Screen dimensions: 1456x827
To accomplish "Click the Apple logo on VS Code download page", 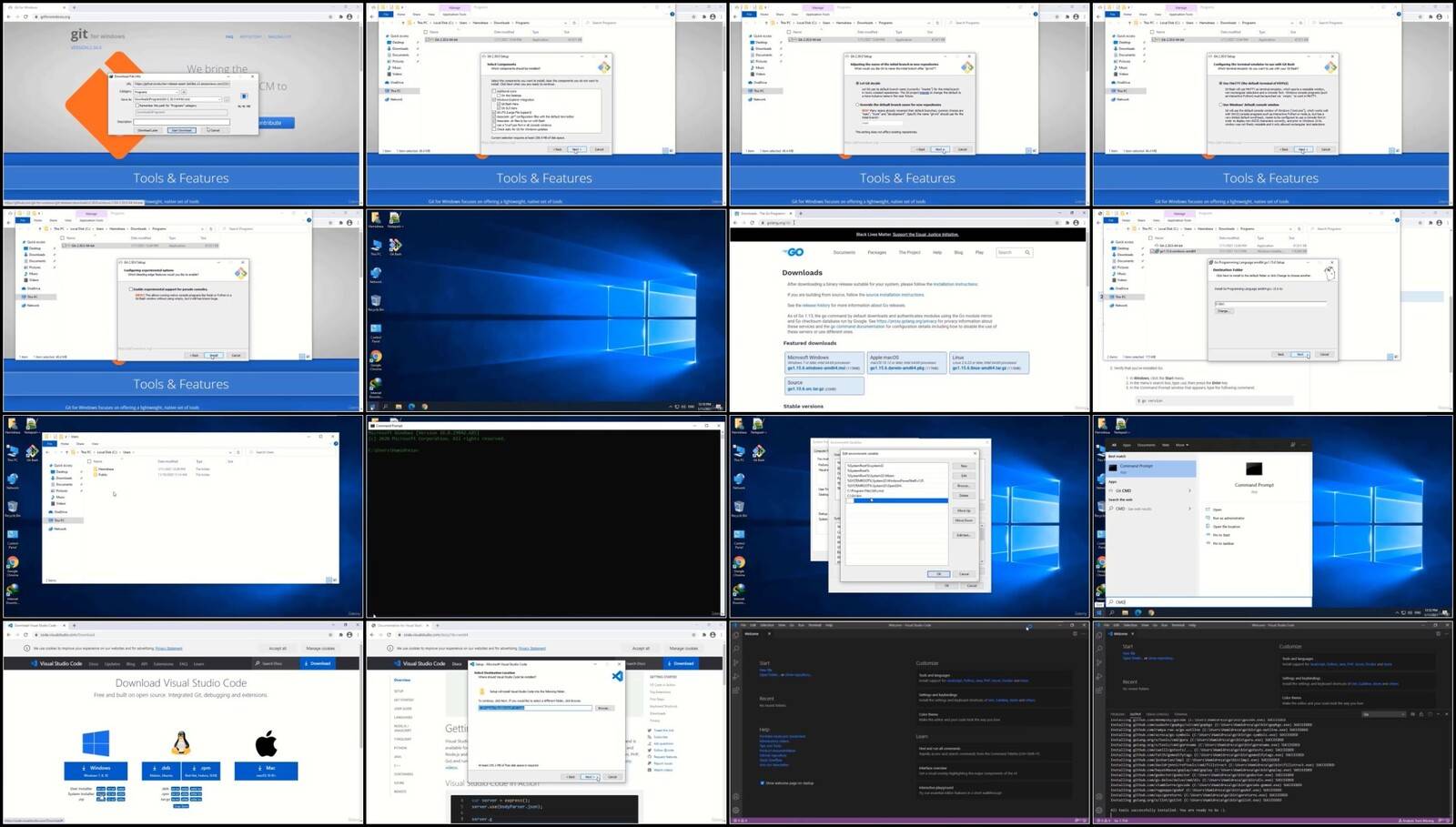I will point(266,743).
